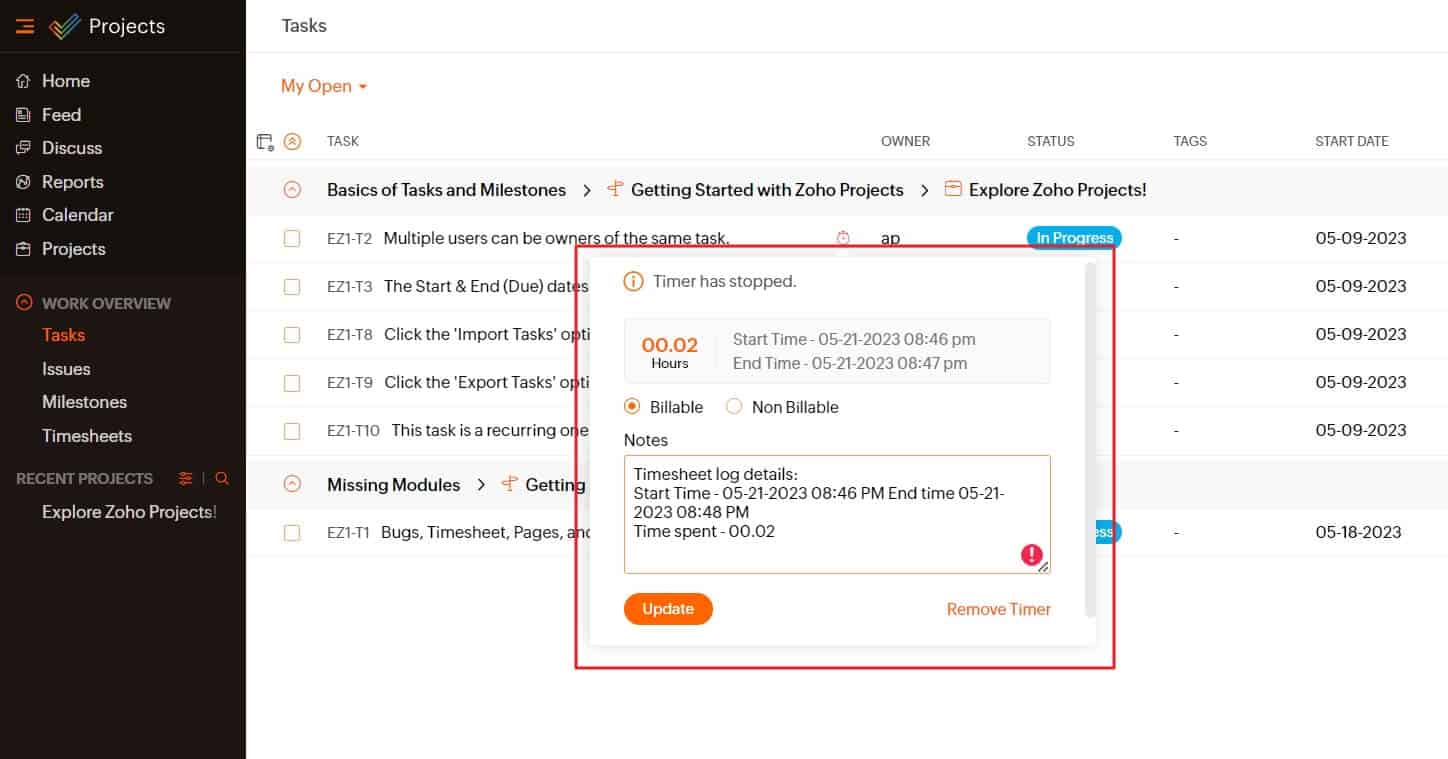Go to Timesheets under Work Overview

87,436
